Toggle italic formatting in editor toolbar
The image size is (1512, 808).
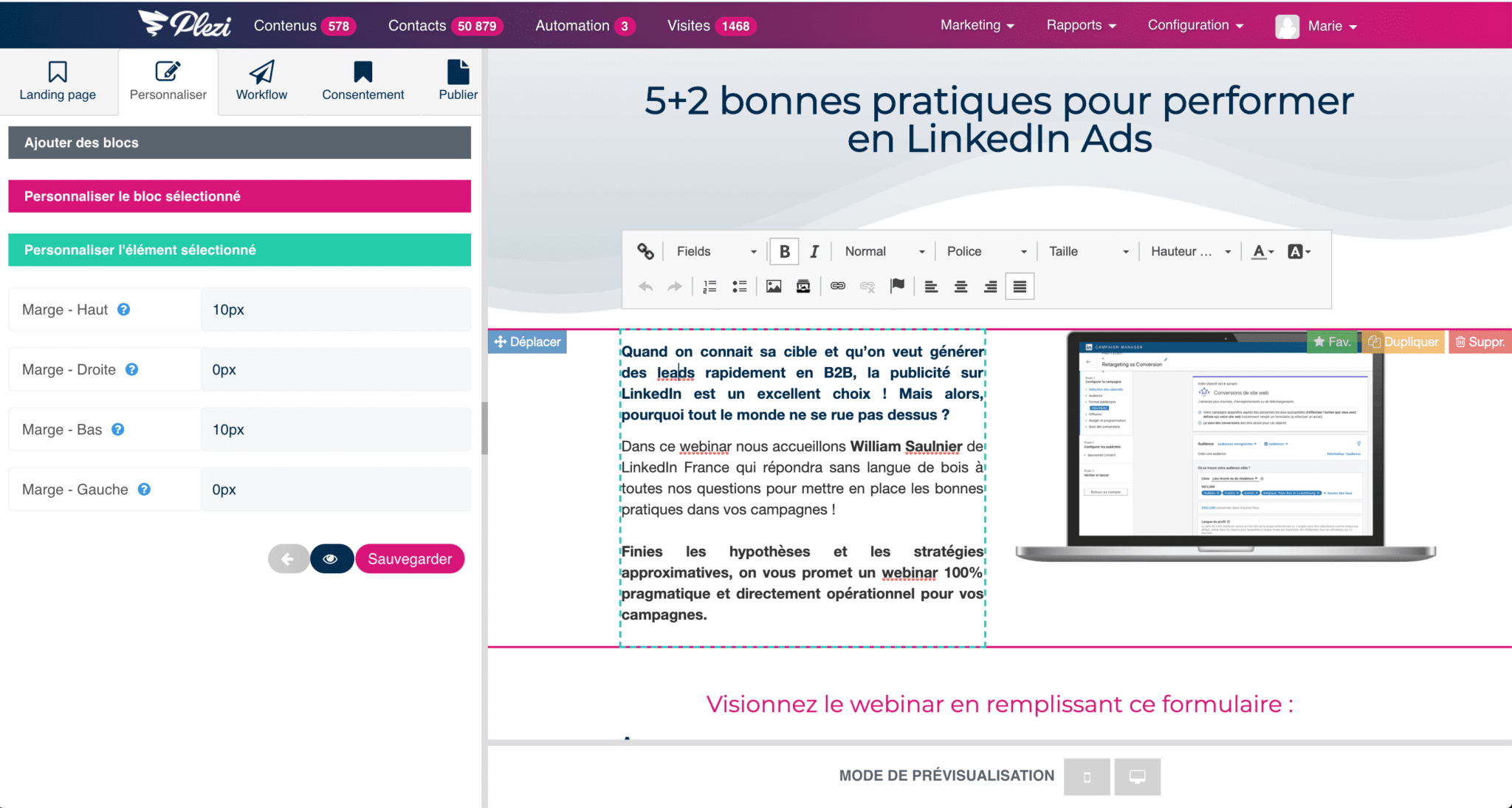(x=814, y=251)
